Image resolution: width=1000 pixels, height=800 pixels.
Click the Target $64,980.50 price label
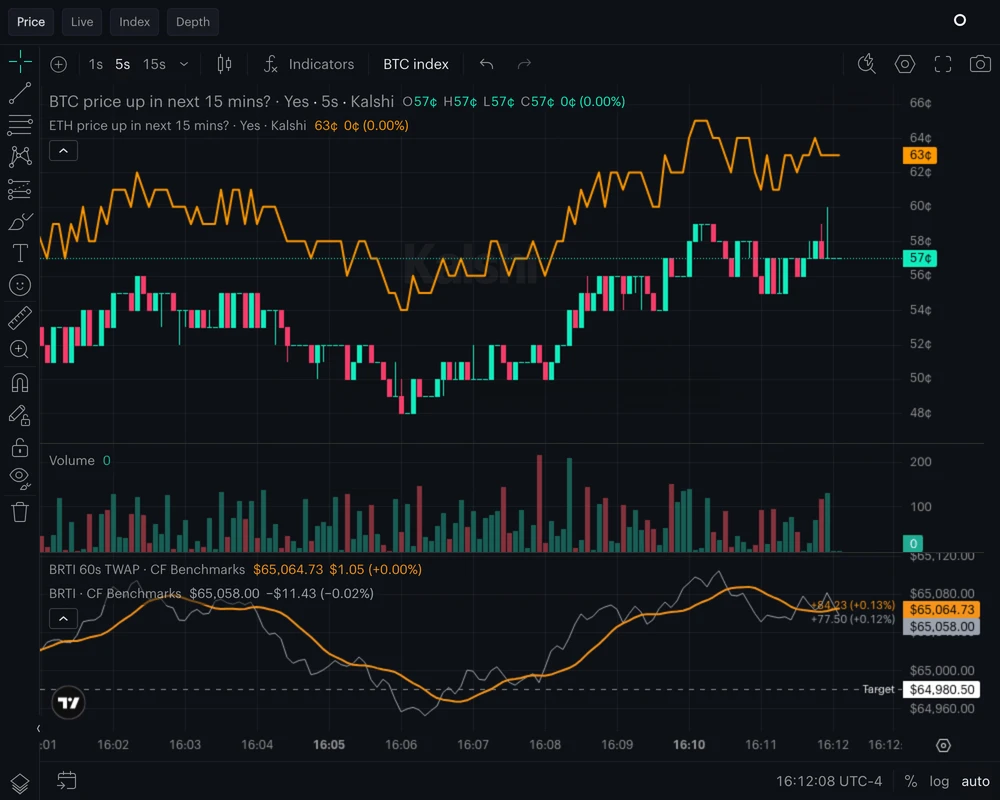pos(941,690)
